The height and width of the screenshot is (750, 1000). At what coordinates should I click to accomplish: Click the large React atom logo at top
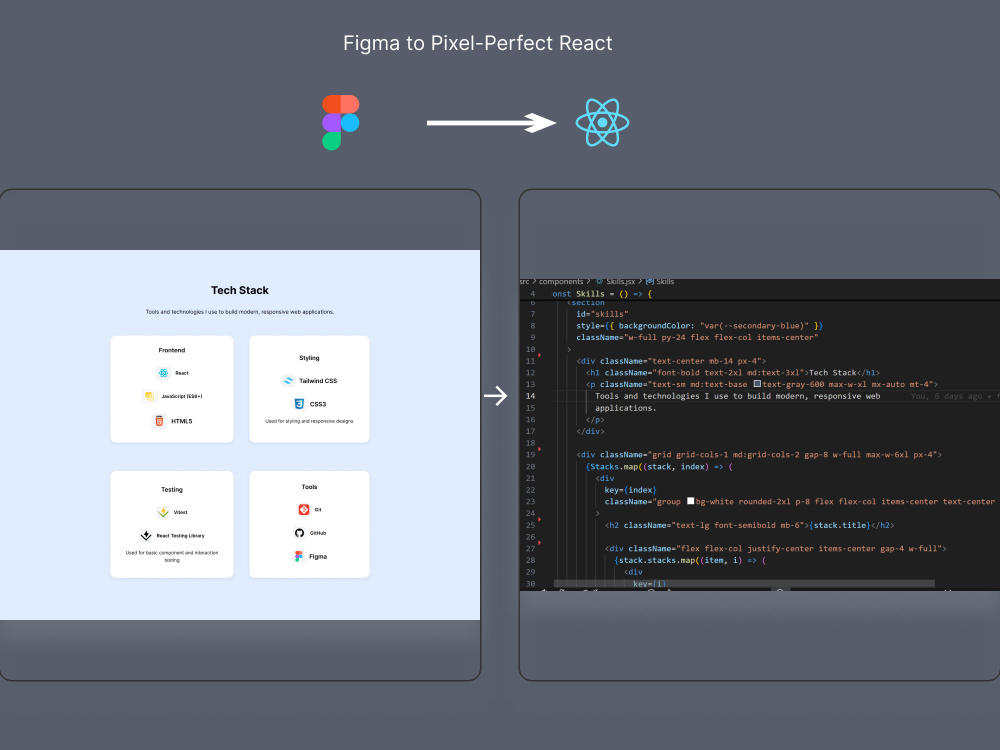pos(602,122)
